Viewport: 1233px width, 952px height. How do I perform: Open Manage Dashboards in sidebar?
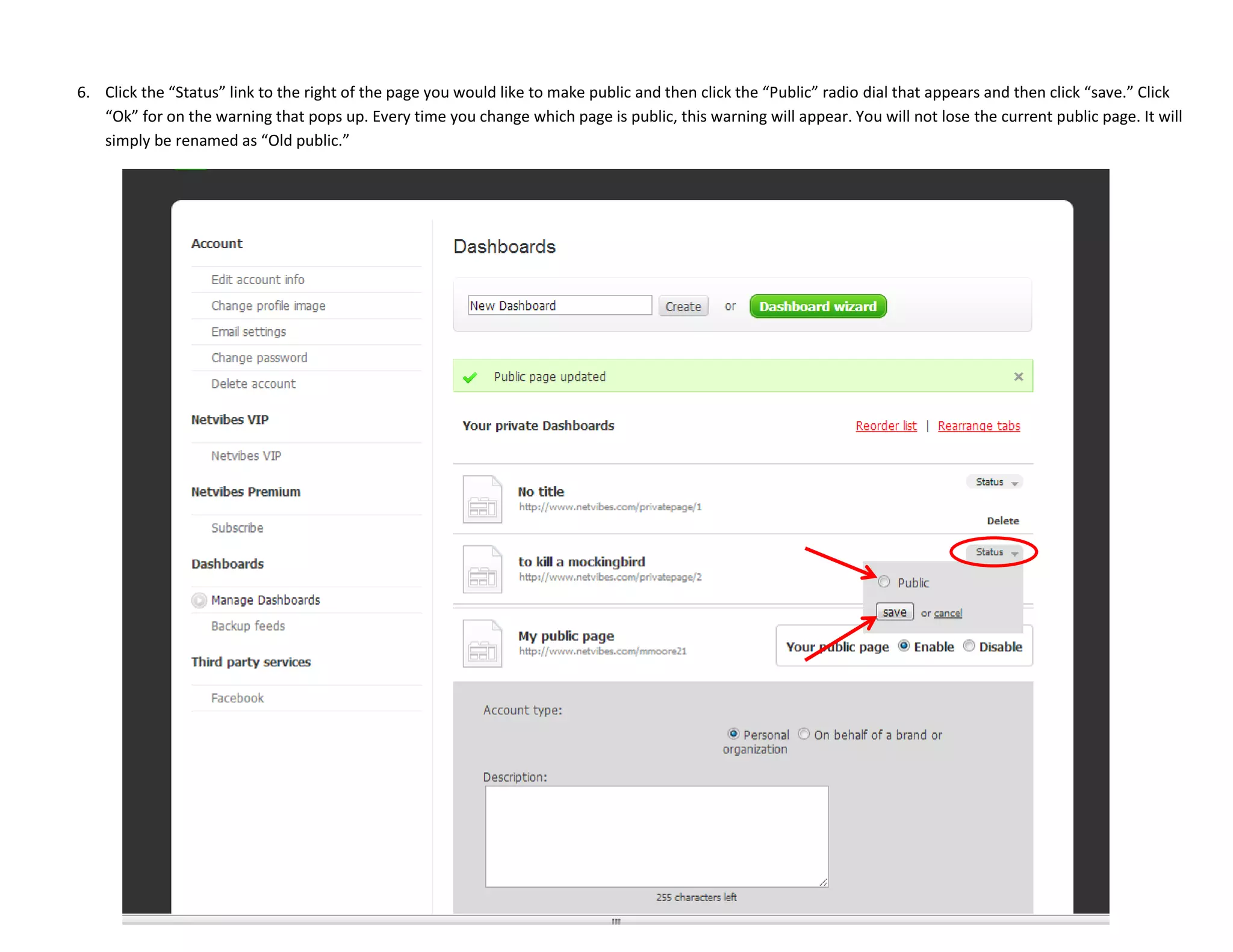click(266, 600)
